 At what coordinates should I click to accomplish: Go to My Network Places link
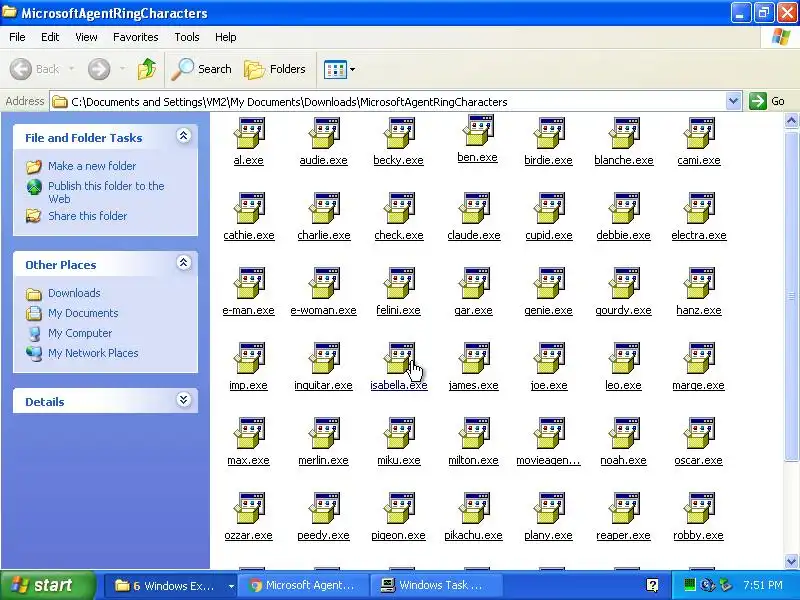click(x=93, y=353)
